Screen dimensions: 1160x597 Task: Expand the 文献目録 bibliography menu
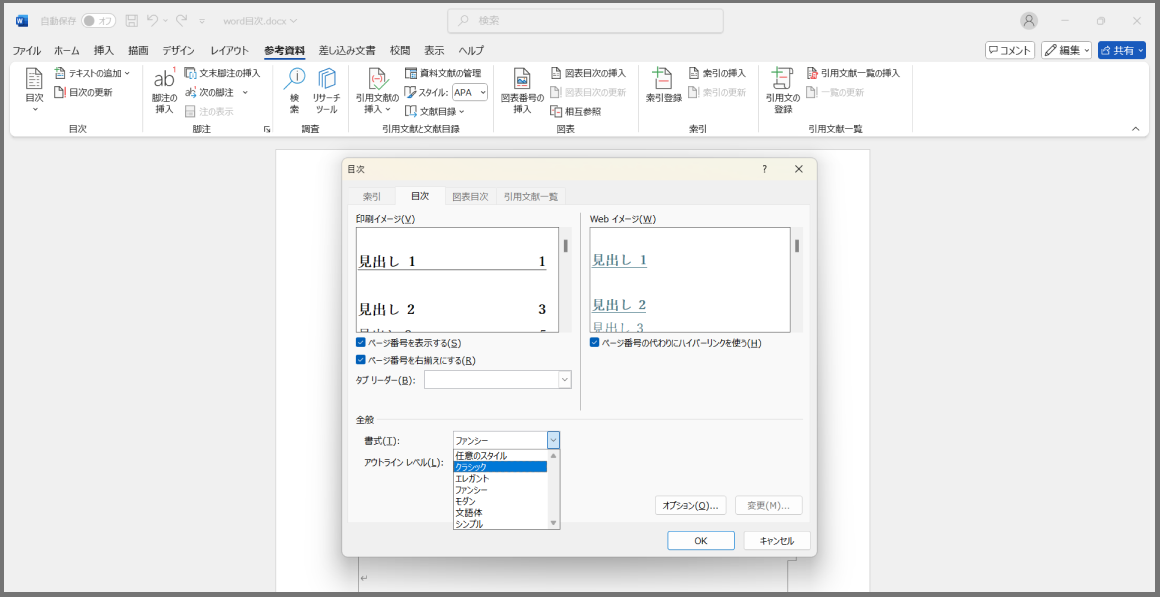435,112
